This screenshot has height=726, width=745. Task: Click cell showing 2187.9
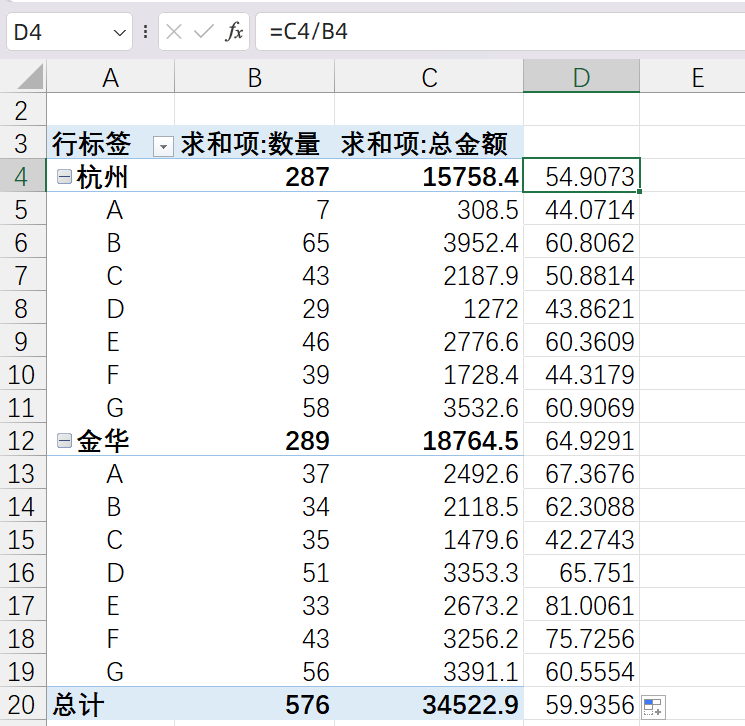pyautogui.click(x=429, y=275)
